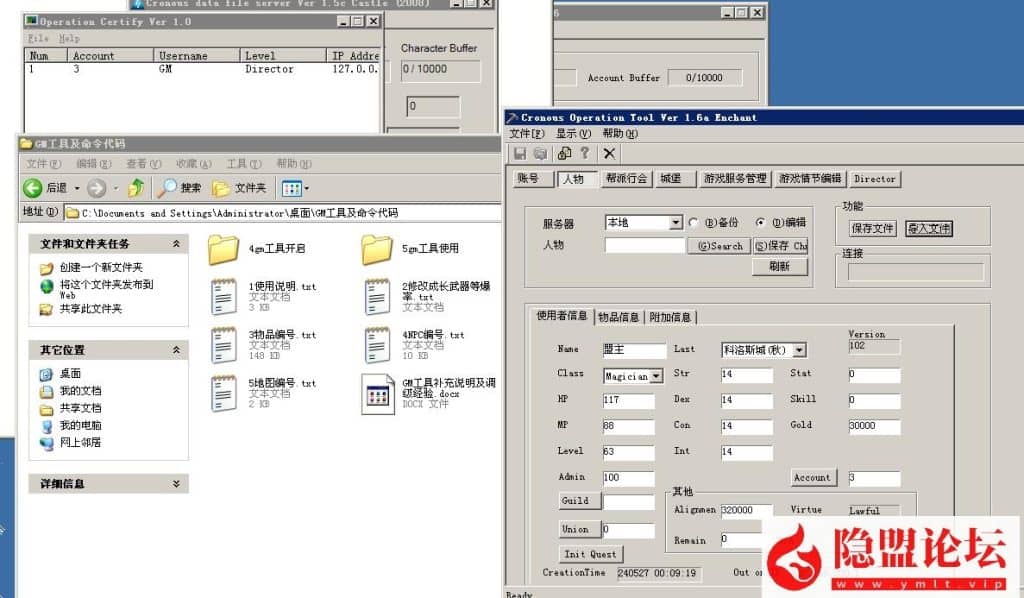This screenshot has height=598, width=1024.
Task: Open the 服务器 server dropdown showing 本地
Action: click(676, 223)
